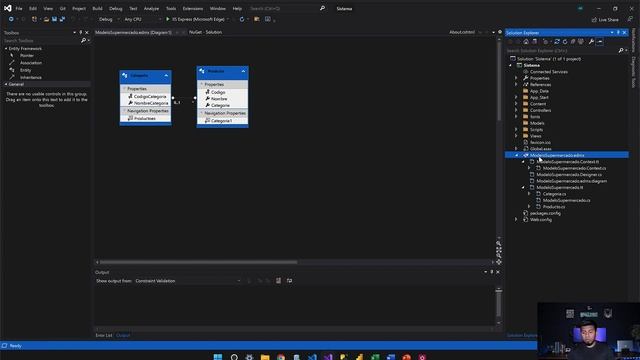640x360 pixels.
Task: Close the Output panel
Action: coord(498,272)
